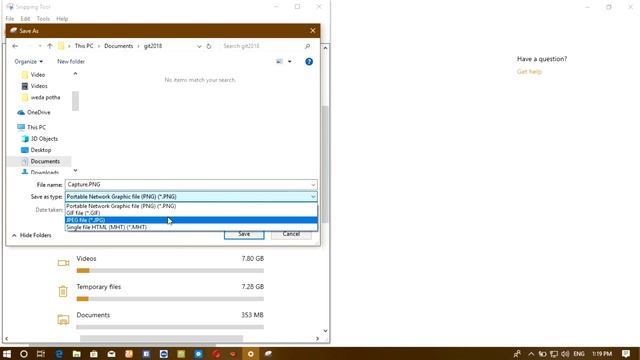The height and width of the screenshot is (360, 640).
Task: Expand address bar history dropdown
Action: 199,46
